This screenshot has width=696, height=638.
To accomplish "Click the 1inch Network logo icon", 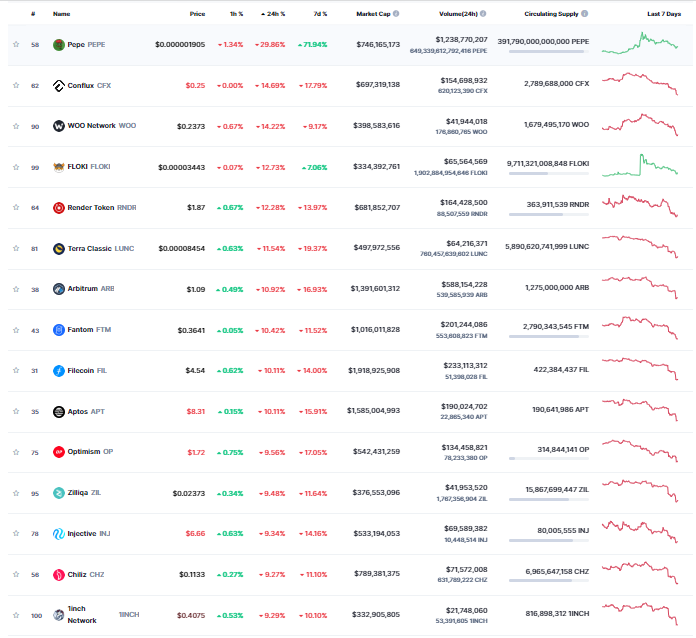I will pyautogui.click(x=59, y=615).
